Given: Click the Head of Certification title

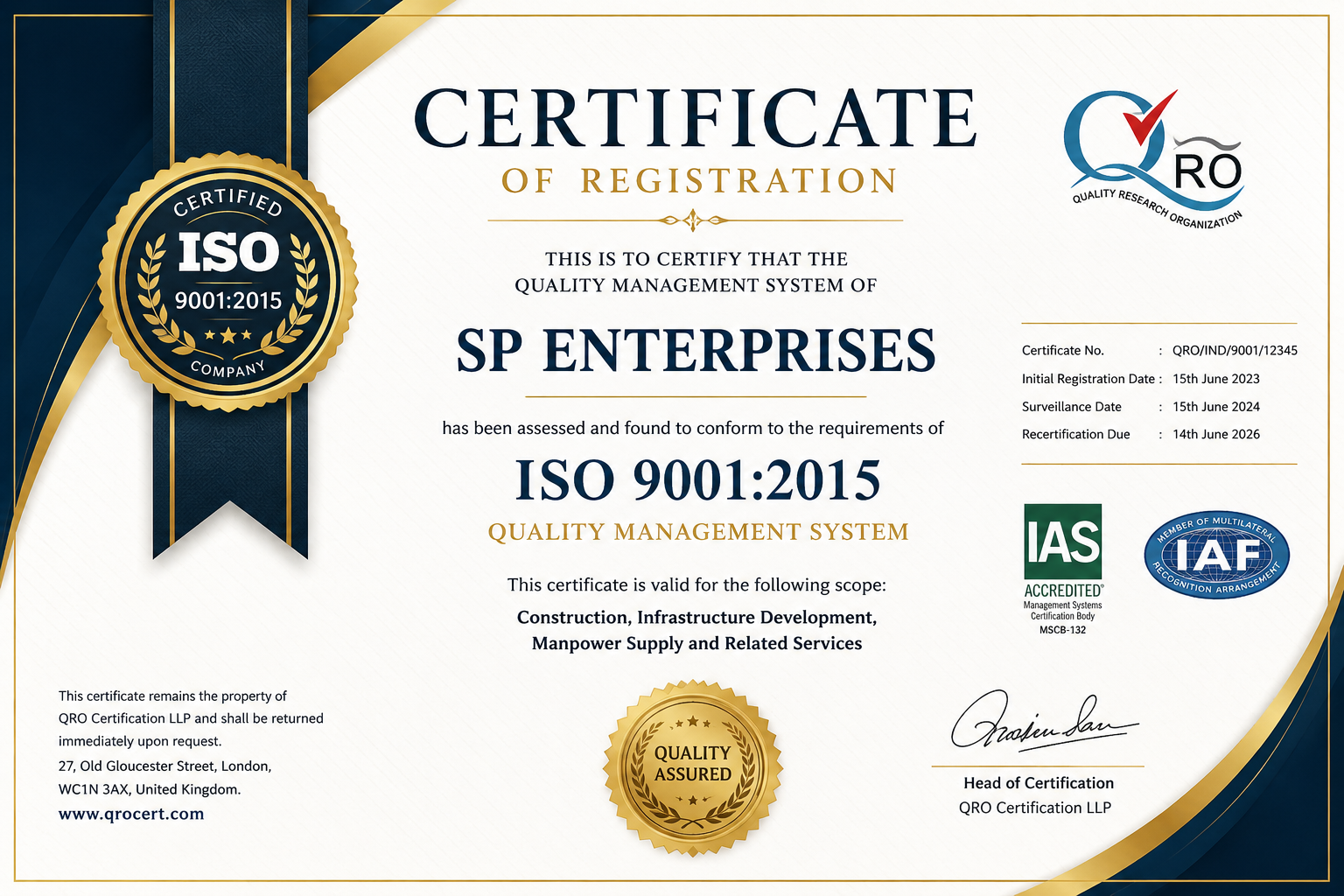Looking at the screenshot, I should (1039, 783).
